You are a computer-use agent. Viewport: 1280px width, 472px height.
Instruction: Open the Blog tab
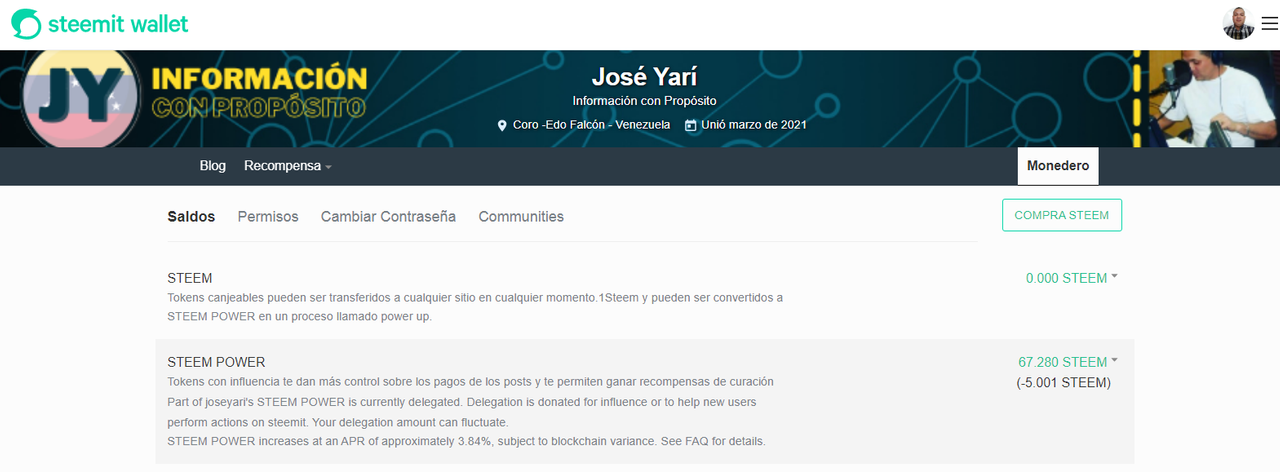point(213,166)
